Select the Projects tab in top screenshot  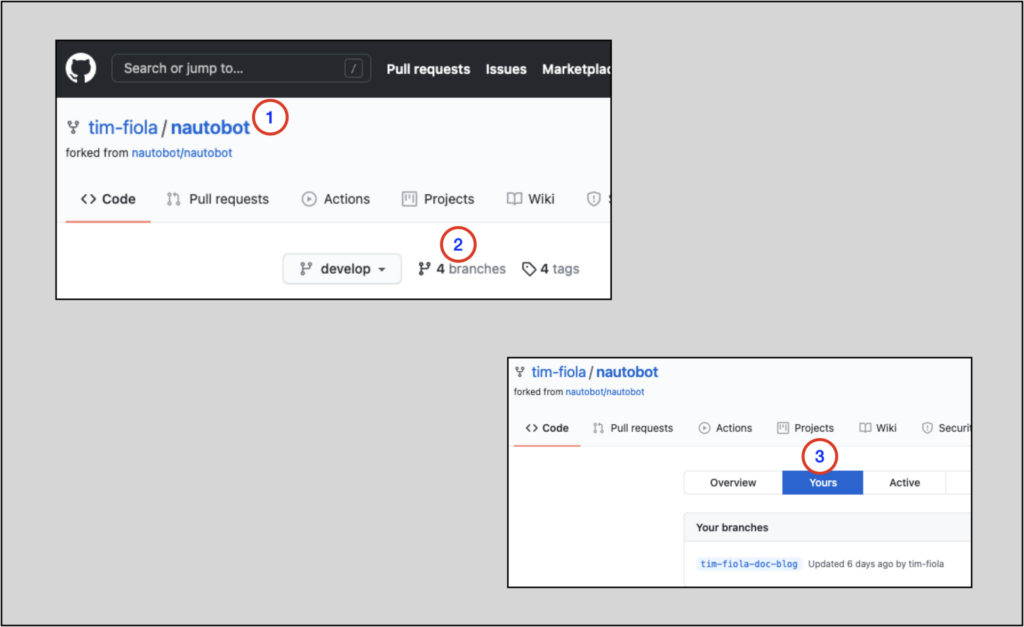coord(438,199)
